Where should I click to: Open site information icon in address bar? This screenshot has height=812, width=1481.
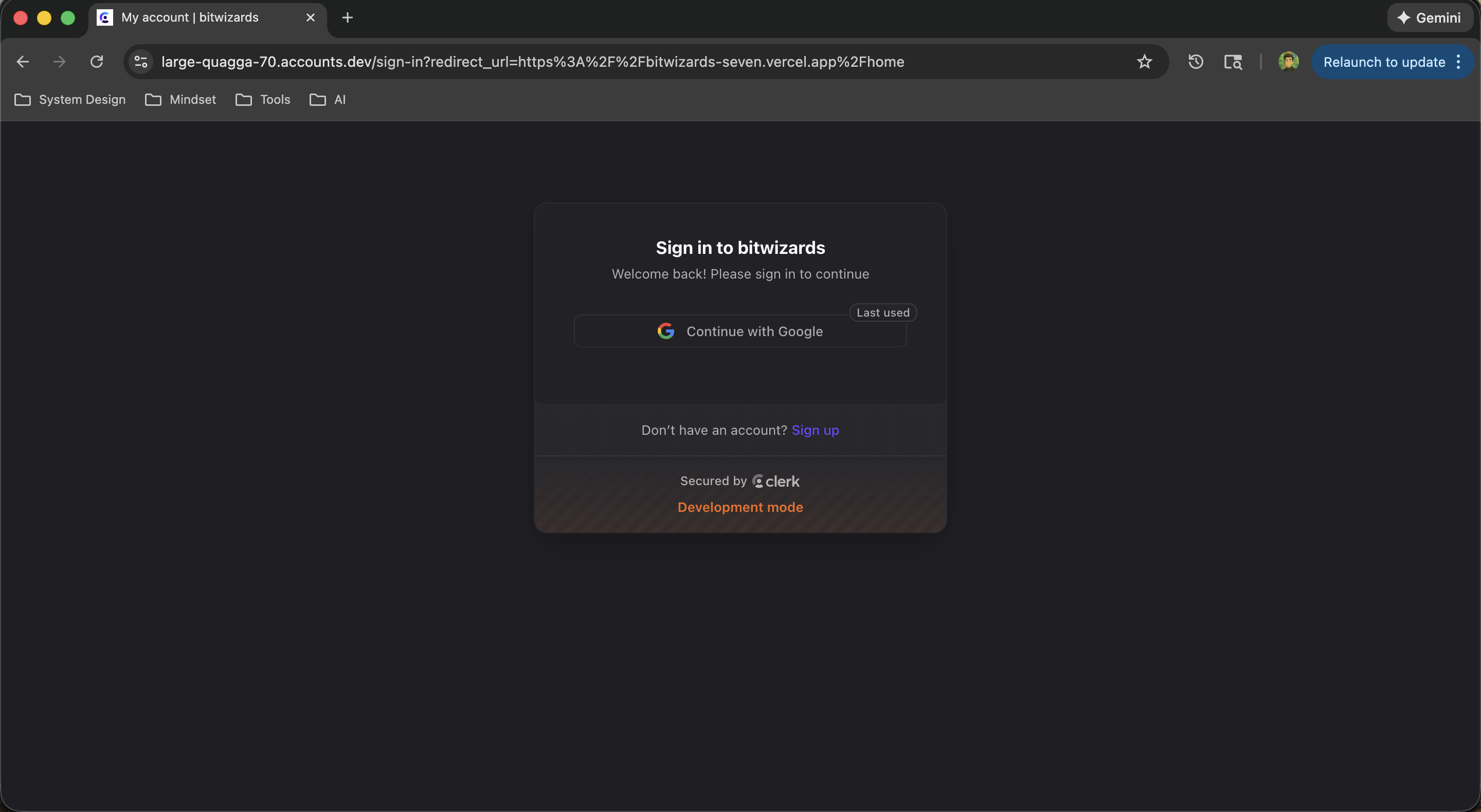[141, 62]
